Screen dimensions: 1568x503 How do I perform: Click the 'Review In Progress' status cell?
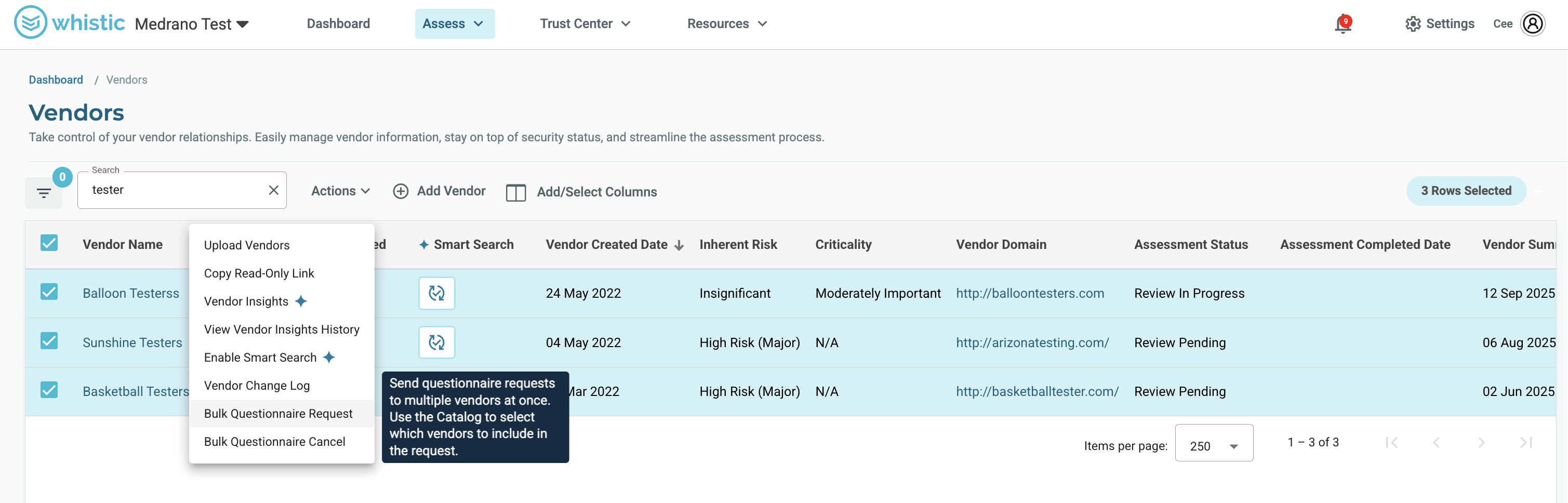pos(1189,293)
